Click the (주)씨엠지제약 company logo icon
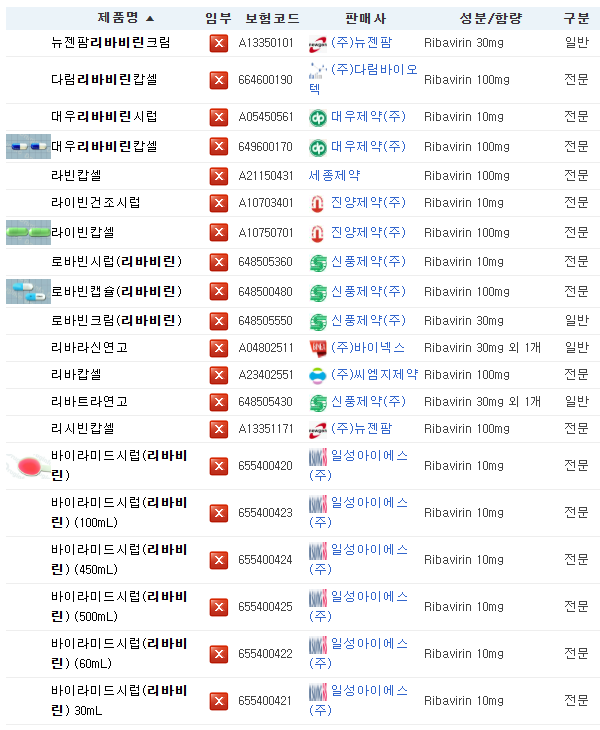The image size is (600, 730). (318, 375)
